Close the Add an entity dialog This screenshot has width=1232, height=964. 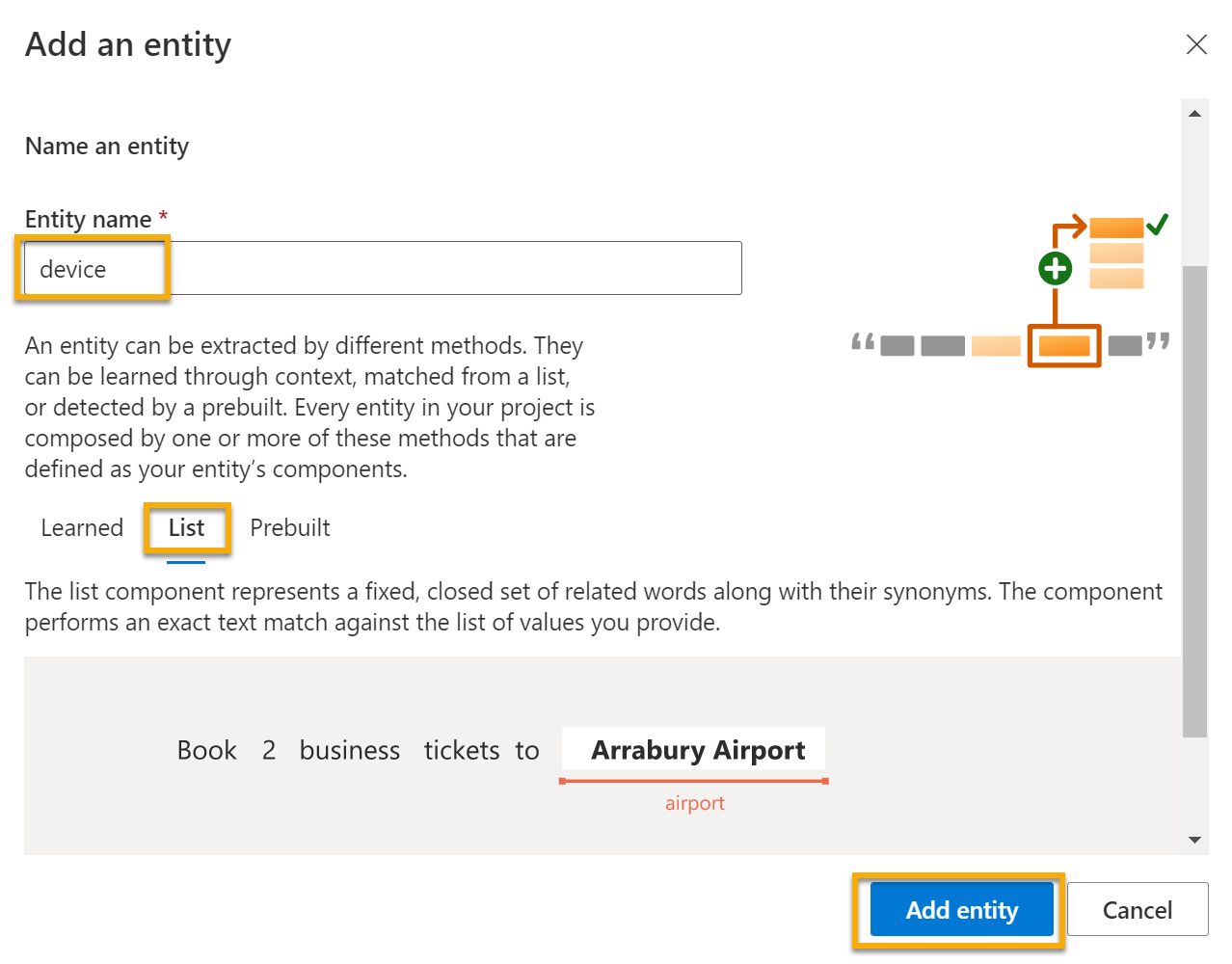(x=1196, y=44)
